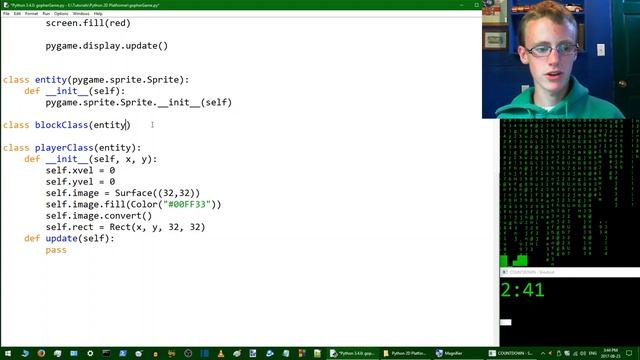The width and height of the screenshot is (640, 360).
Task: Switch to Python 3.4.0 gopherGame taskbar window
Action: pos(353,353)
